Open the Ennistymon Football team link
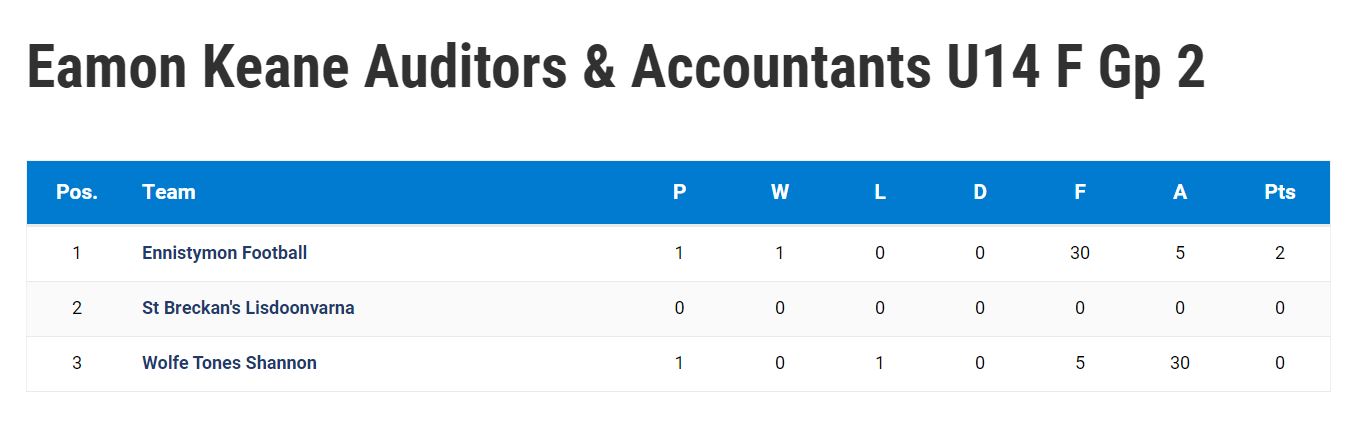Viewport: 1347px width, 427px height. 224,253
